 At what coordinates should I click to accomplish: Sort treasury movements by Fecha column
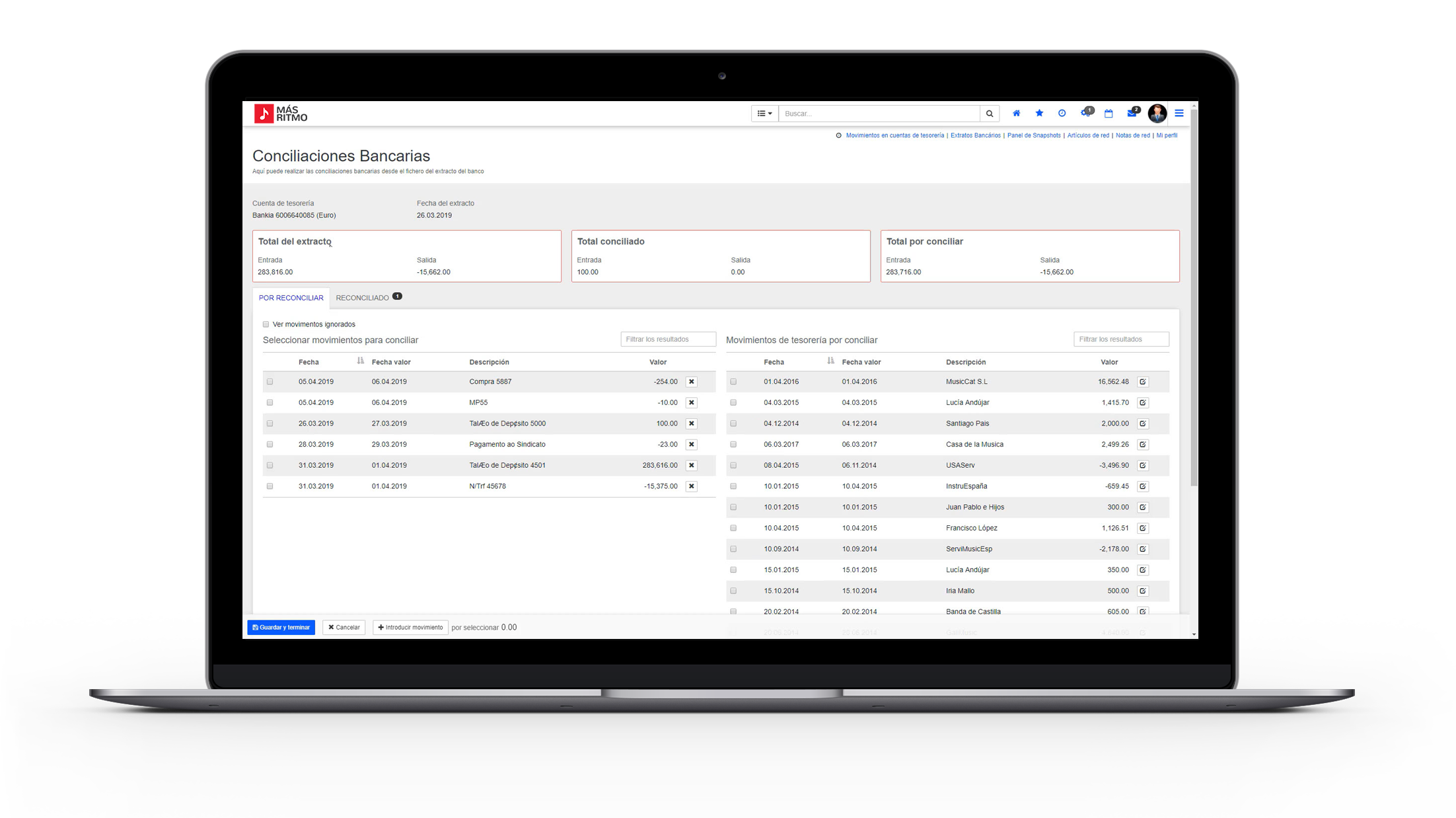[x=830, y=361]
